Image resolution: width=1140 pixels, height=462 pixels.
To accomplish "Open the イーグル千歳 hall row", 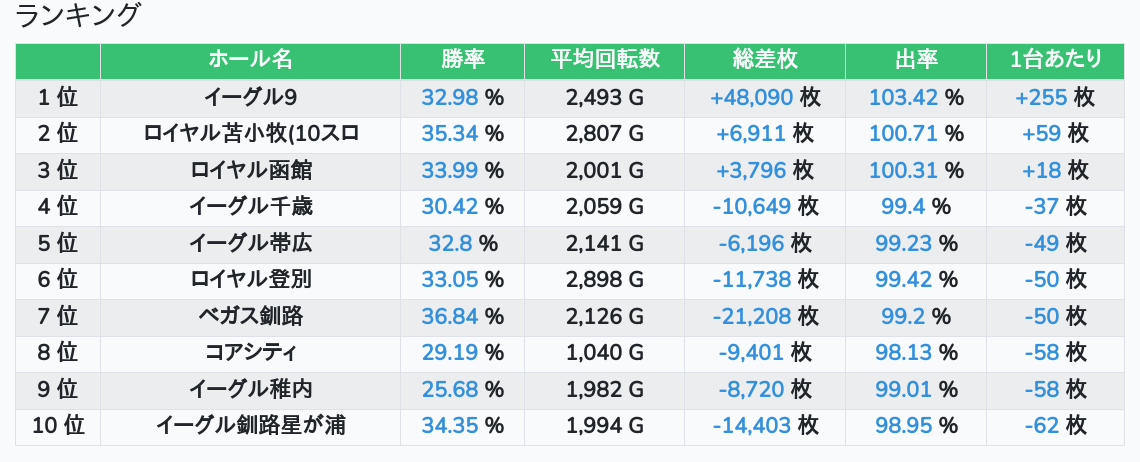I will (x=250, y=207).
